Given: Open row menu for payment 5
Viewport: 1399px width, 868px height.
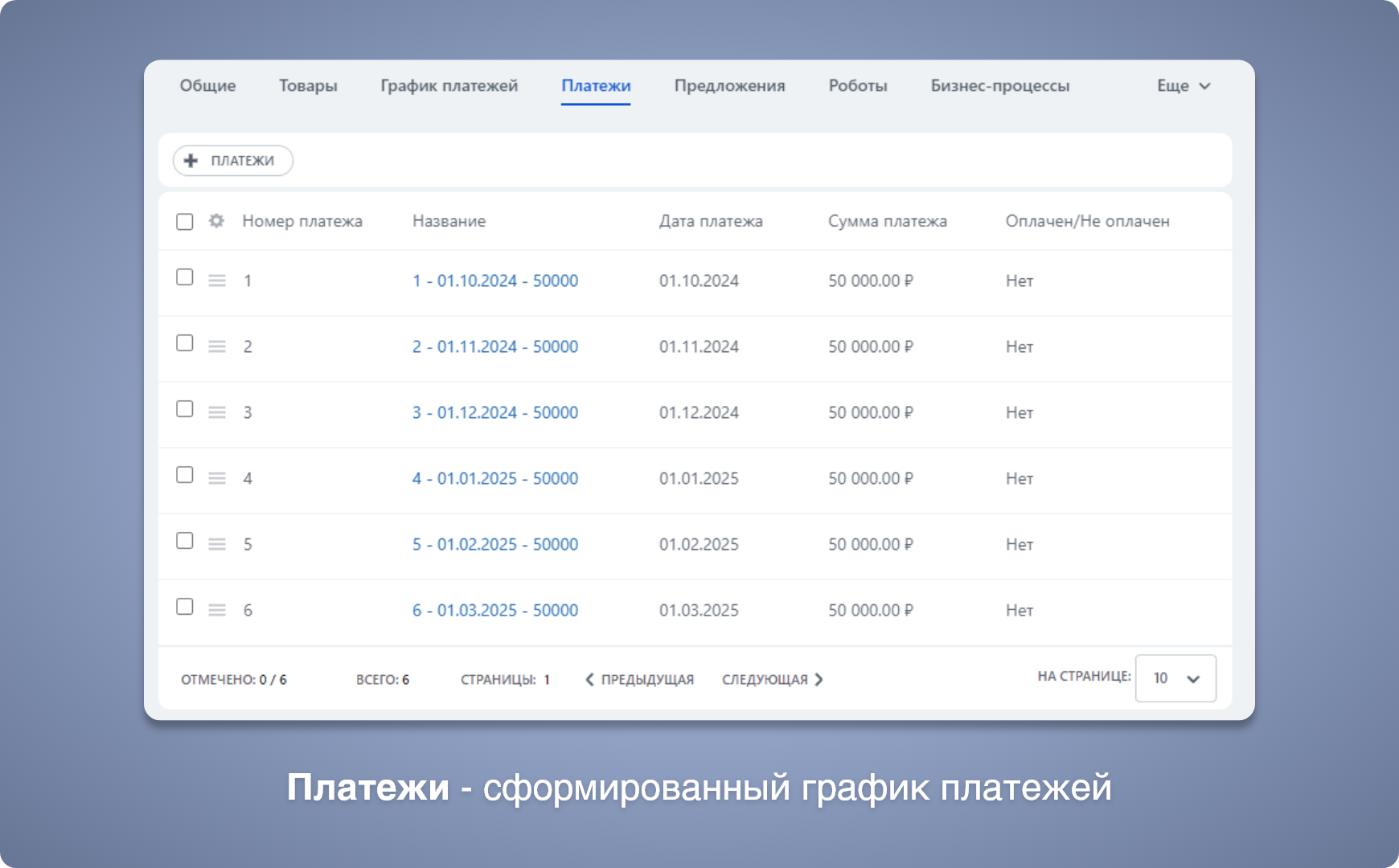Looking at the screenshot, I should tap(217, 544).
